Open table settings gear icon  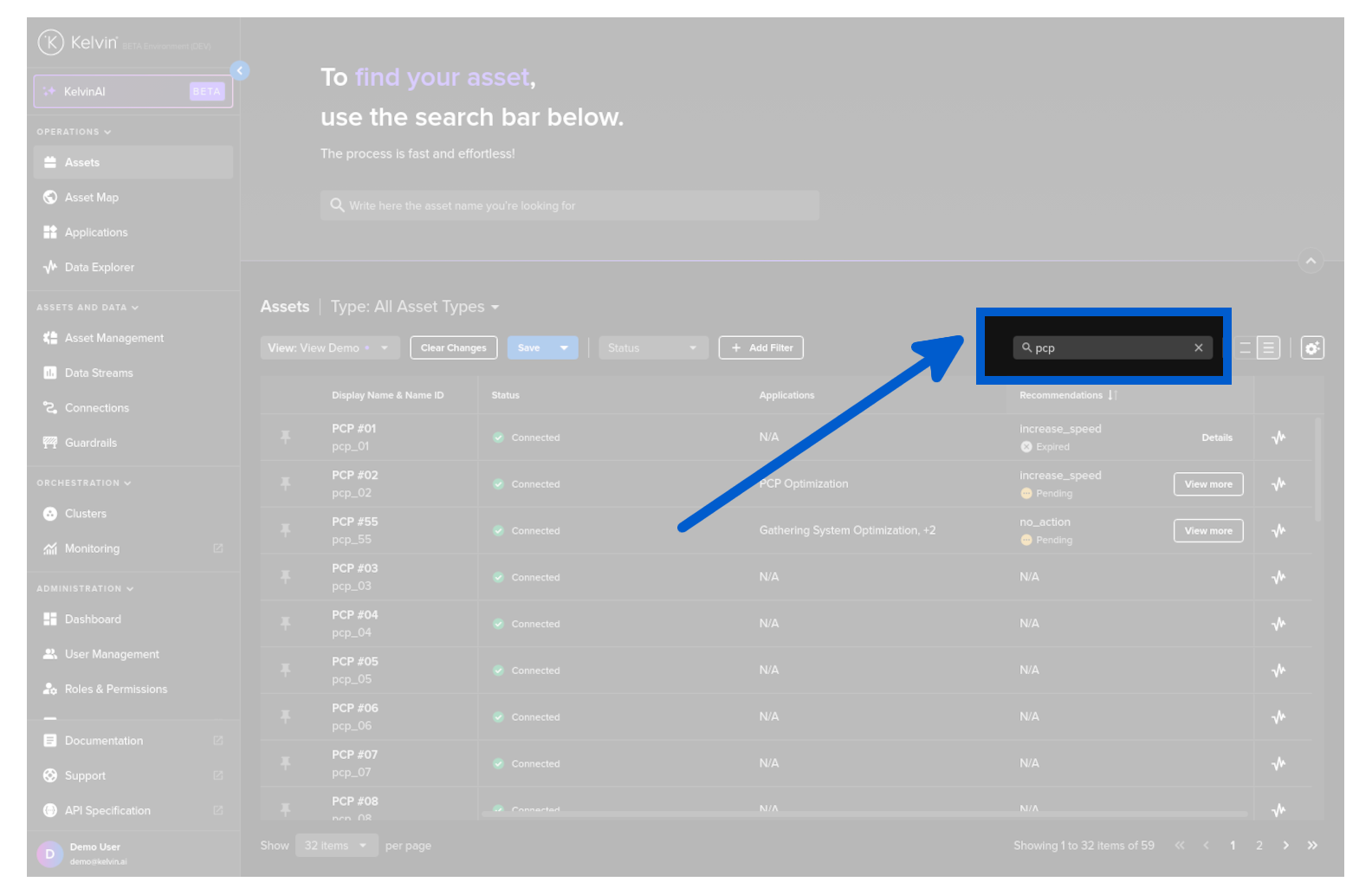click(1312, 348)
